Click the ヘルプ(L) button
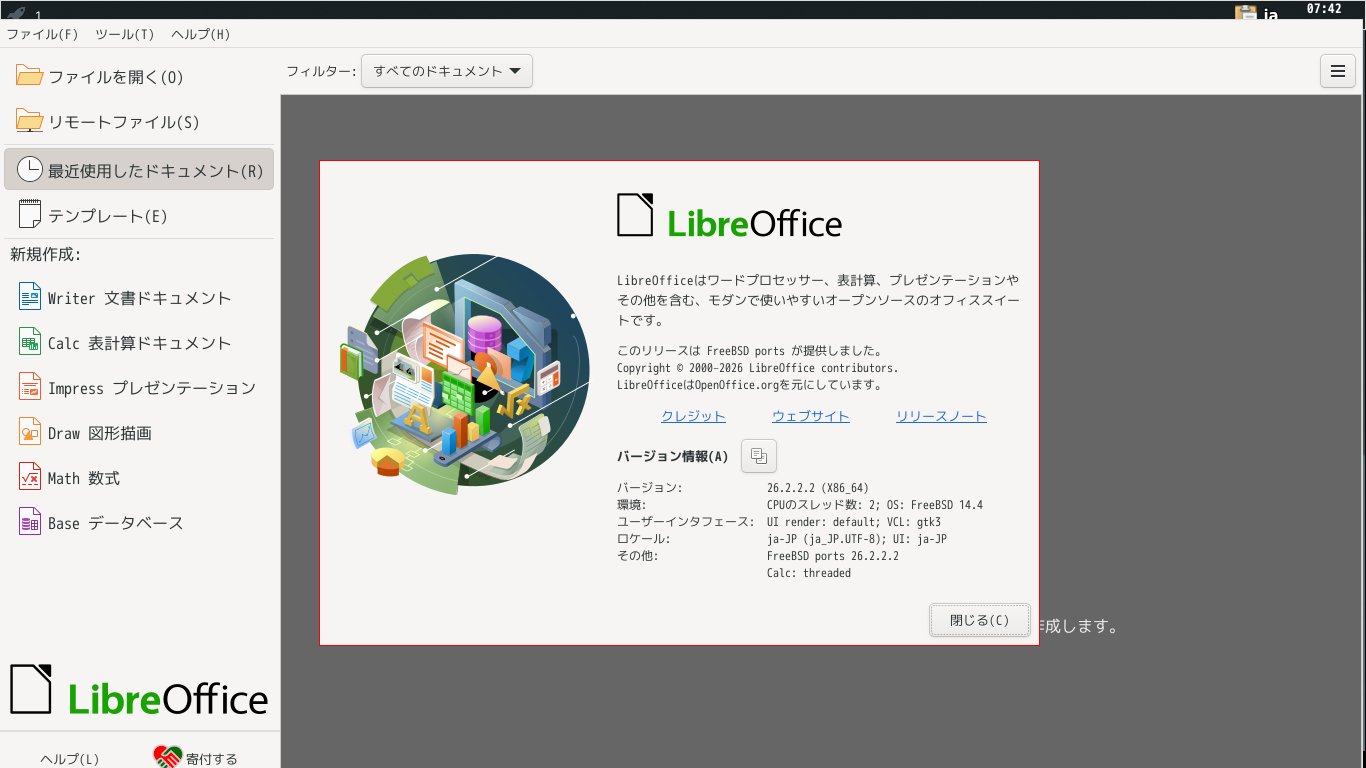 coord(70,759)
